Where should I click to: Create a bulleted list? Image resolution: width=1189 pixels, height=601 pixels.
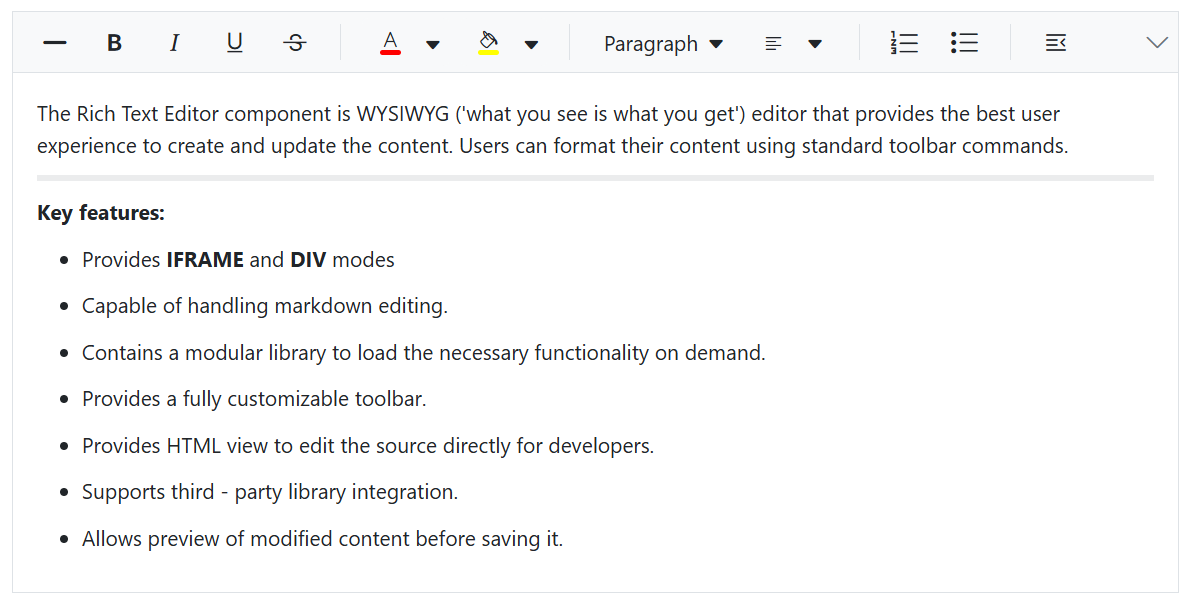pyautogui.click(x=964, y=42)
